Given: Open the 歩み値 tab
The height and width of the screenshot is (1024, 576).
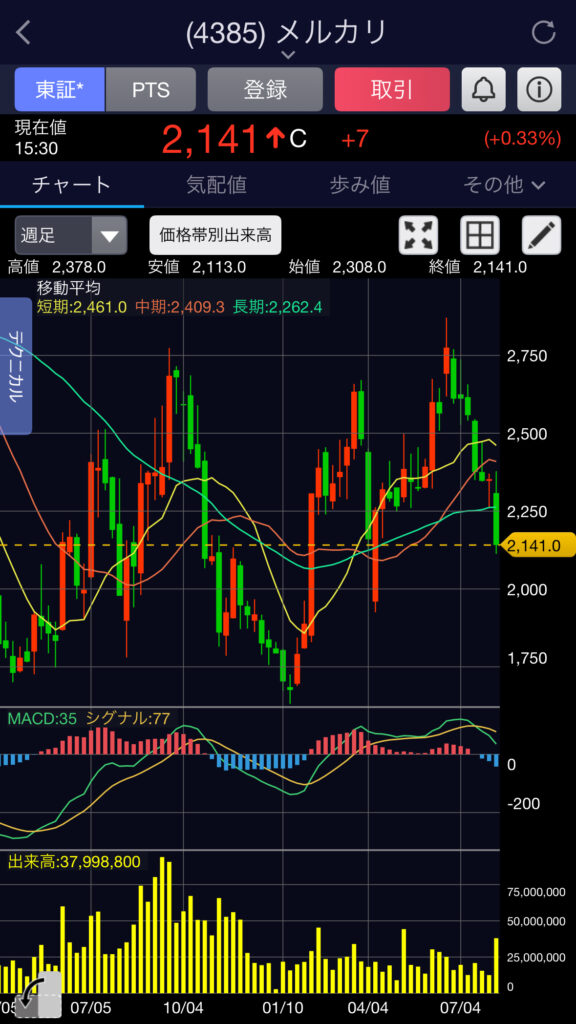Looking at the screenshot, I should coord(360,185).
